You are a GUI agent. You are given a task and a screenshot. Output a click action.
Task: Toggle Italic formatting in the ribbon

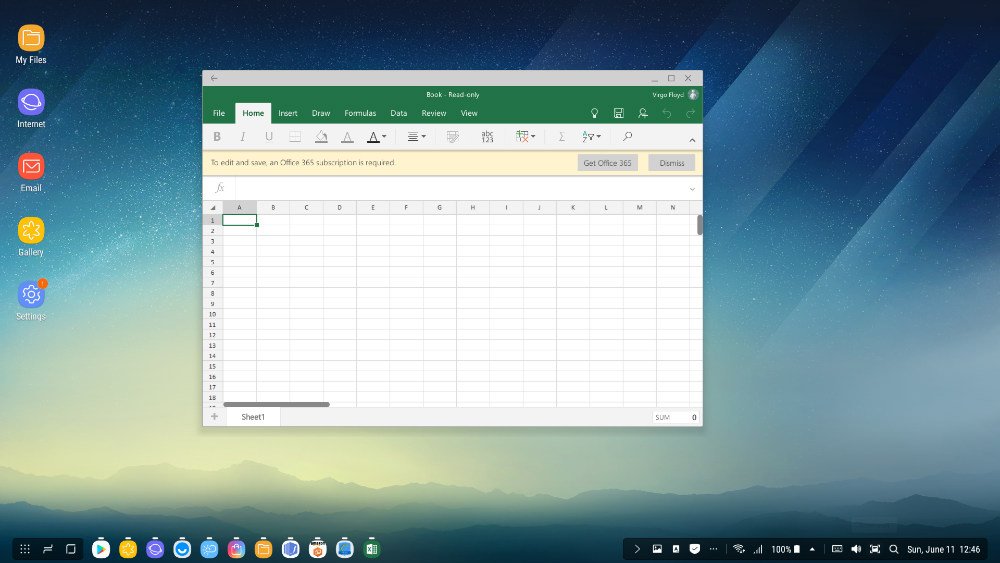pyautogui.click(x=242, y=137)
